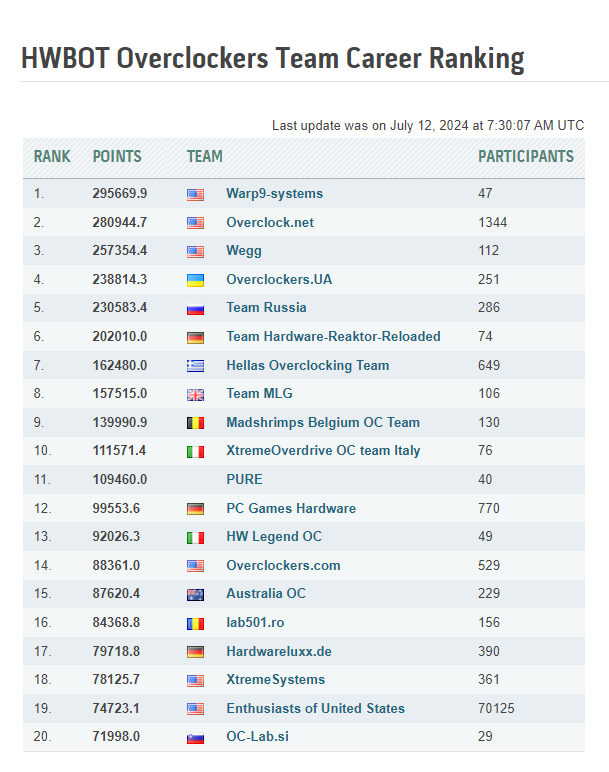The image size is (609, 772).
Task: Click the Russian flag beside Team Russia
Action: click(195, 309)
